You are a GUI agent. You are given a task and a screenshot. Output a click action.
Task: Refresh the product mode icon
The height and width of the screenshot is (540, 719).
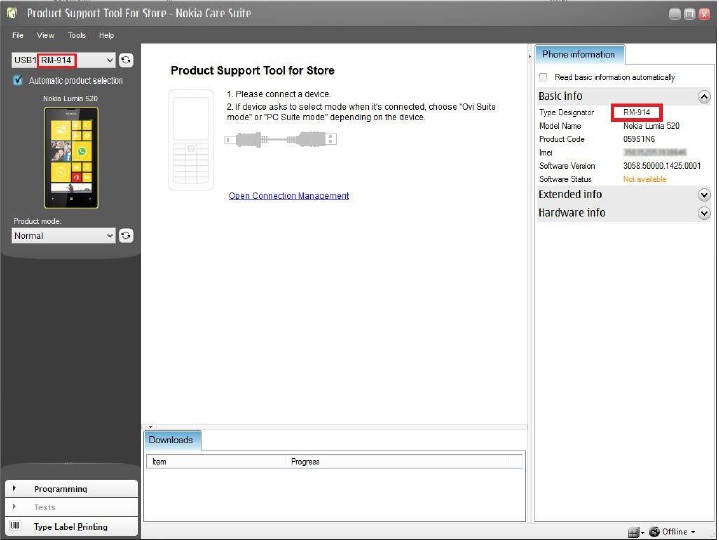pyautogui.click(x=126, y=236)
